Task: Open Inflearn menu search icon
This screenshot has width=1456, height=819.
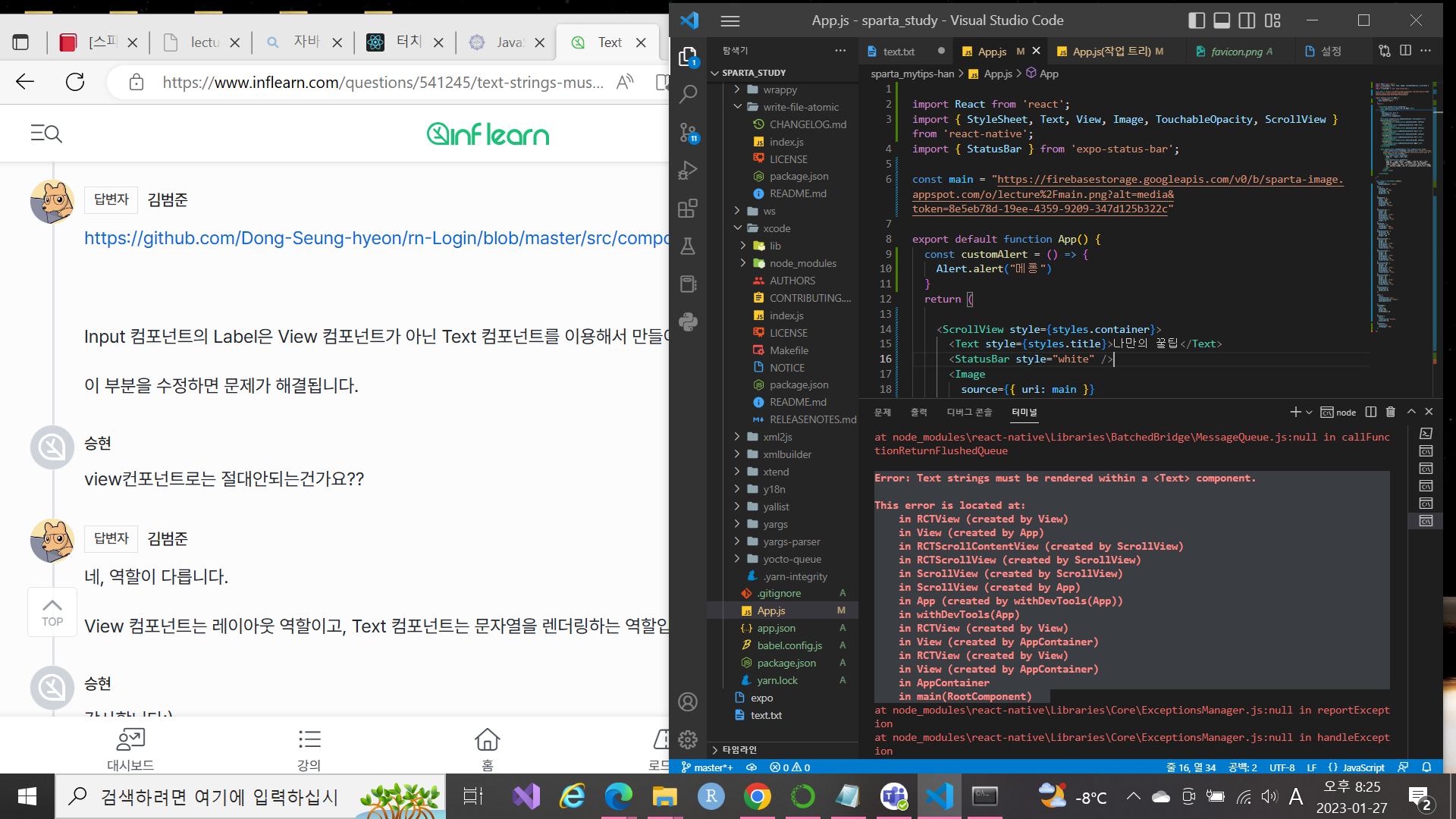Action: (46, 133)
